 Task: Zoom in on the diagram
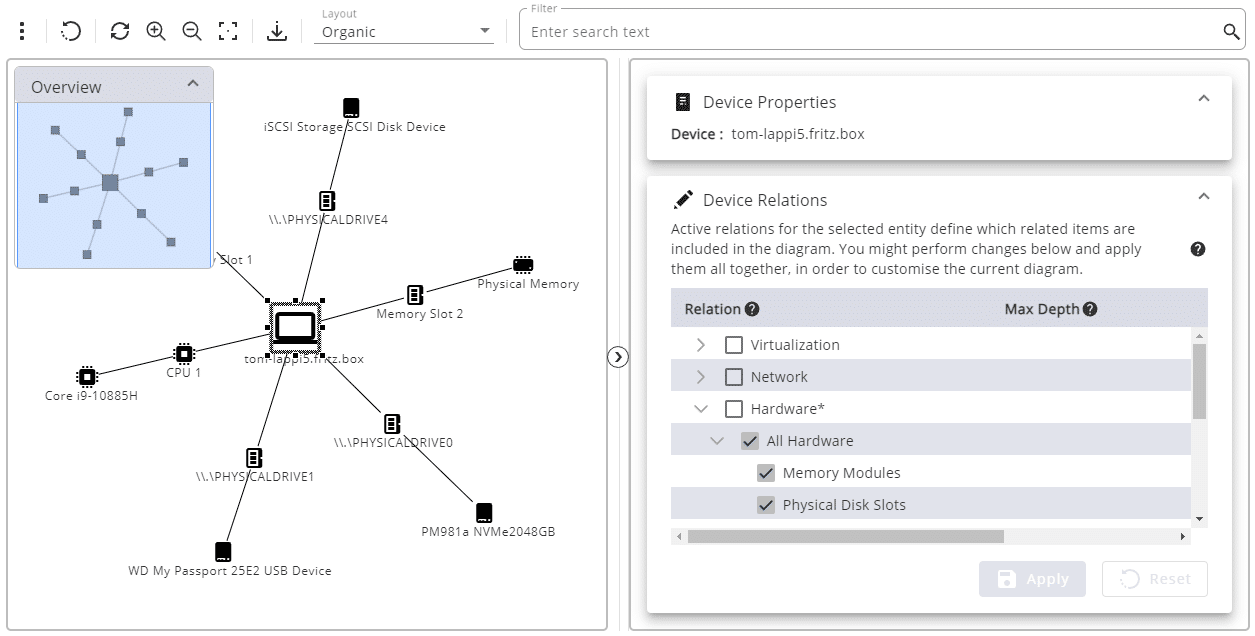pos(156,31)
